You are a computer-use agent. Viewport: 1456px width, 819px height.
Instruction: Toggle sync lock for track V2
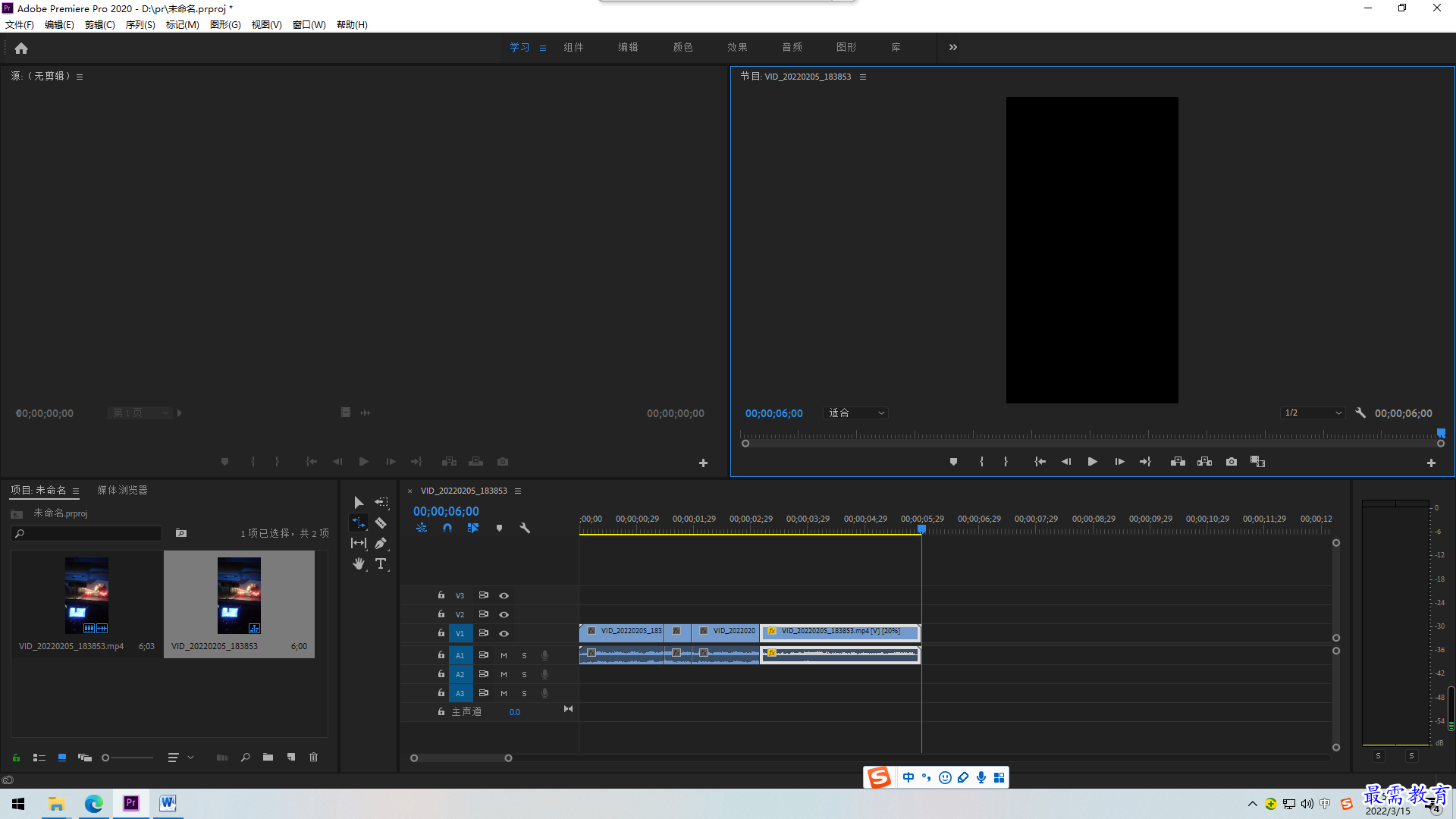tap(483, 613)
